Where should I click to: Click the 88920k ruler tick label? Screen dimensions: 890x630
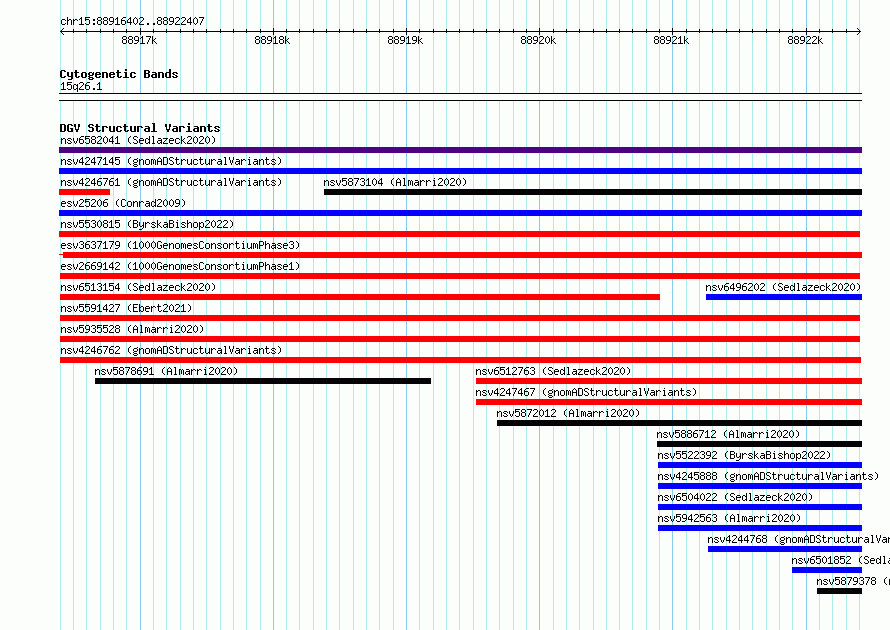538,40
